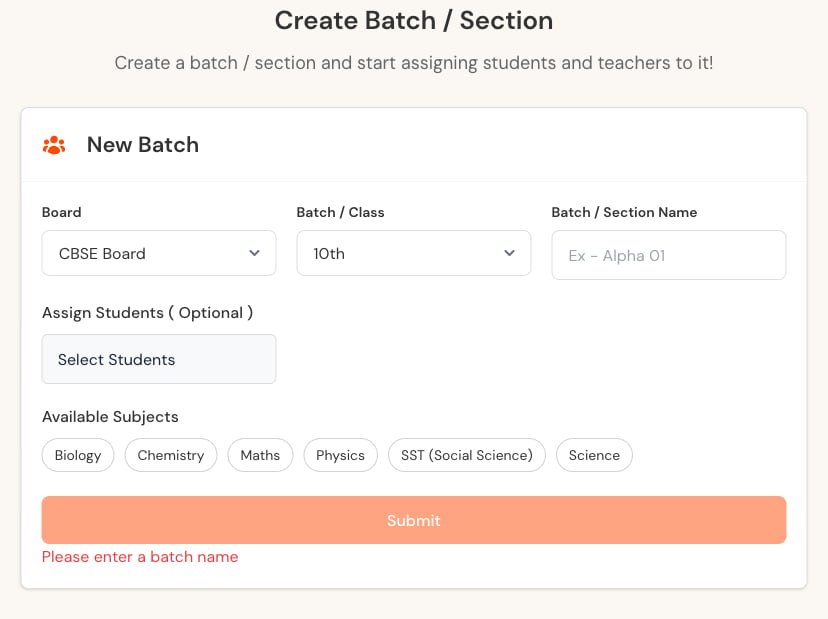Viewport: 828px width, 619px height.
Task: Click the 'Create Batch / Section' page title
Action: [414, 21]
